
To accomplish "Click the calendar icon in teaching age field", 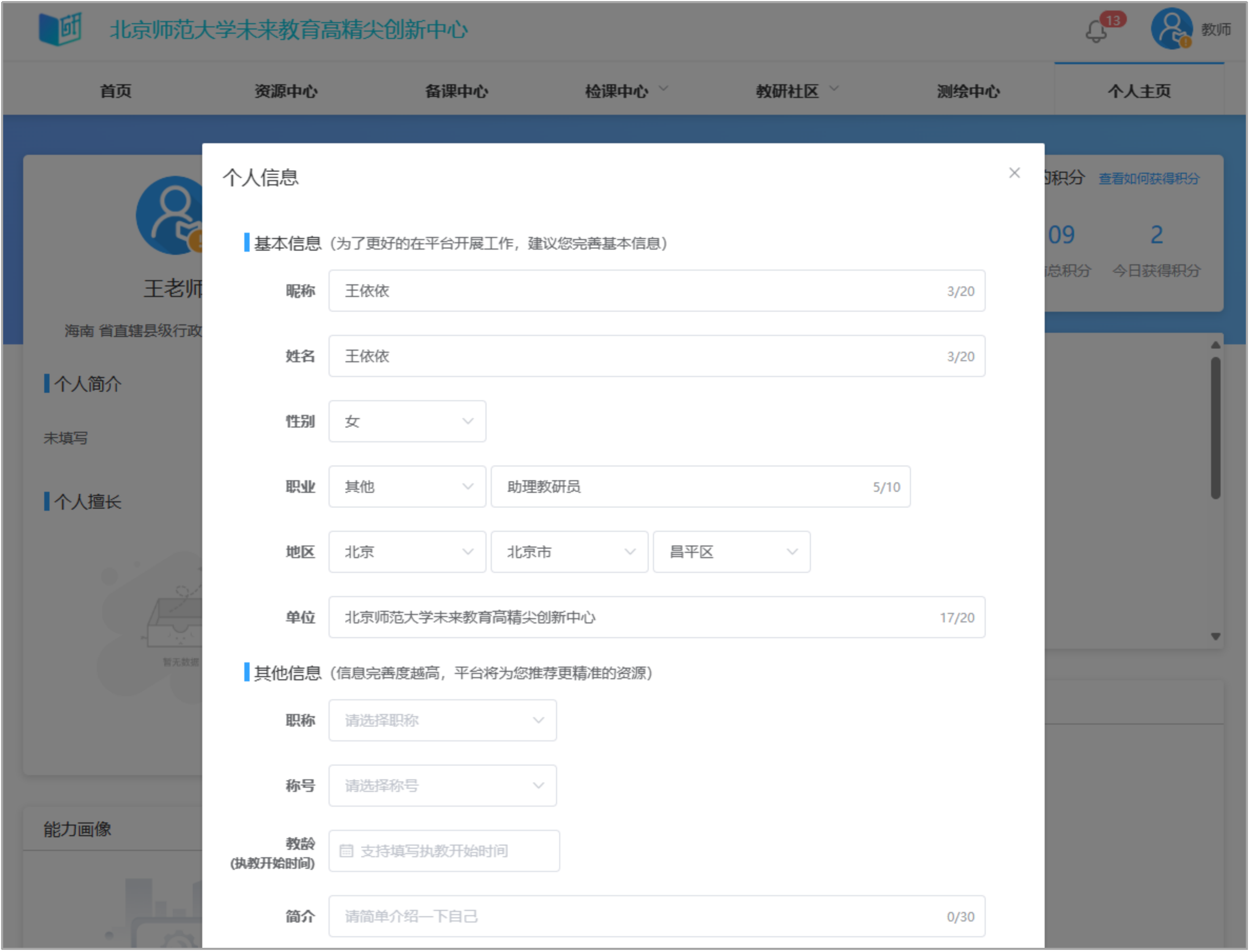I will 346,850.
